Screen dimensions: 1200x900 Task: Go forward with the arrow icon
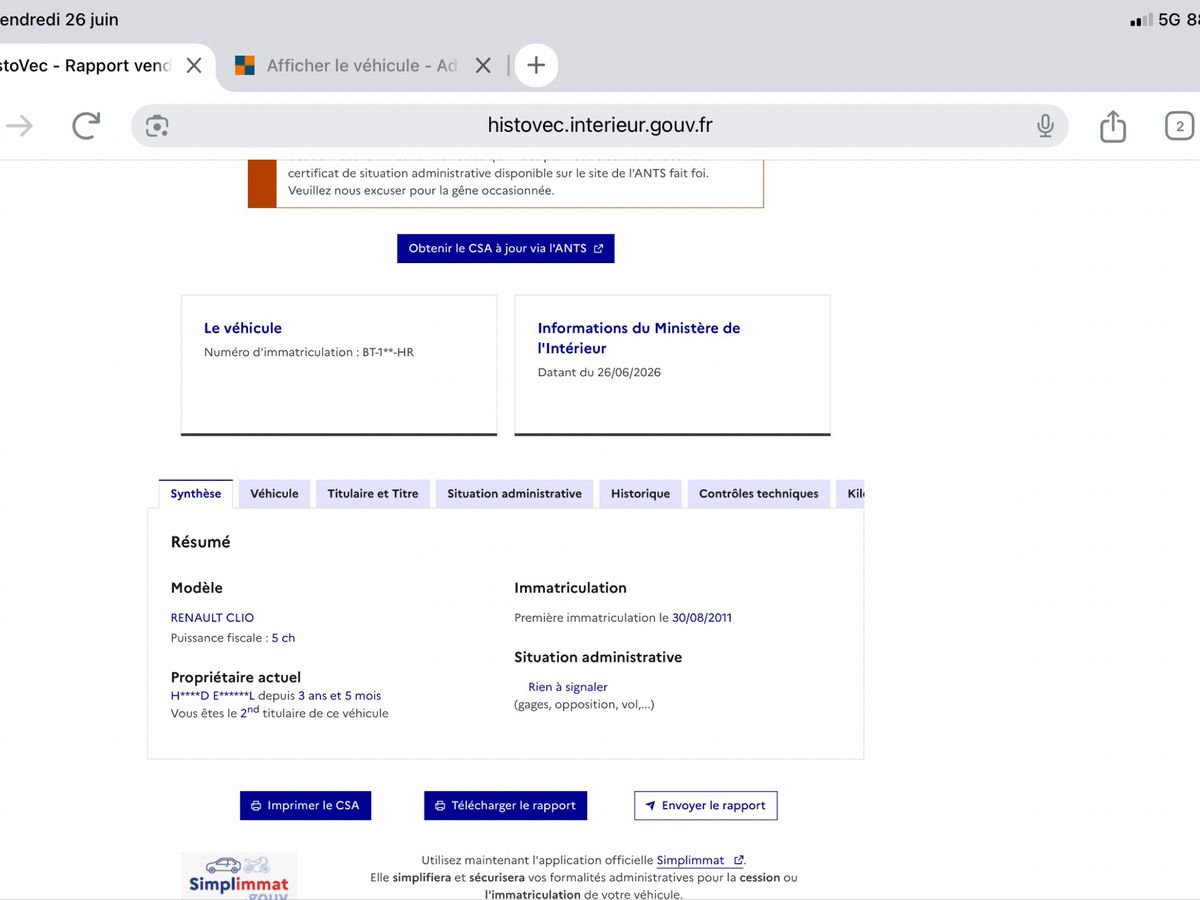tap(19, 125)
